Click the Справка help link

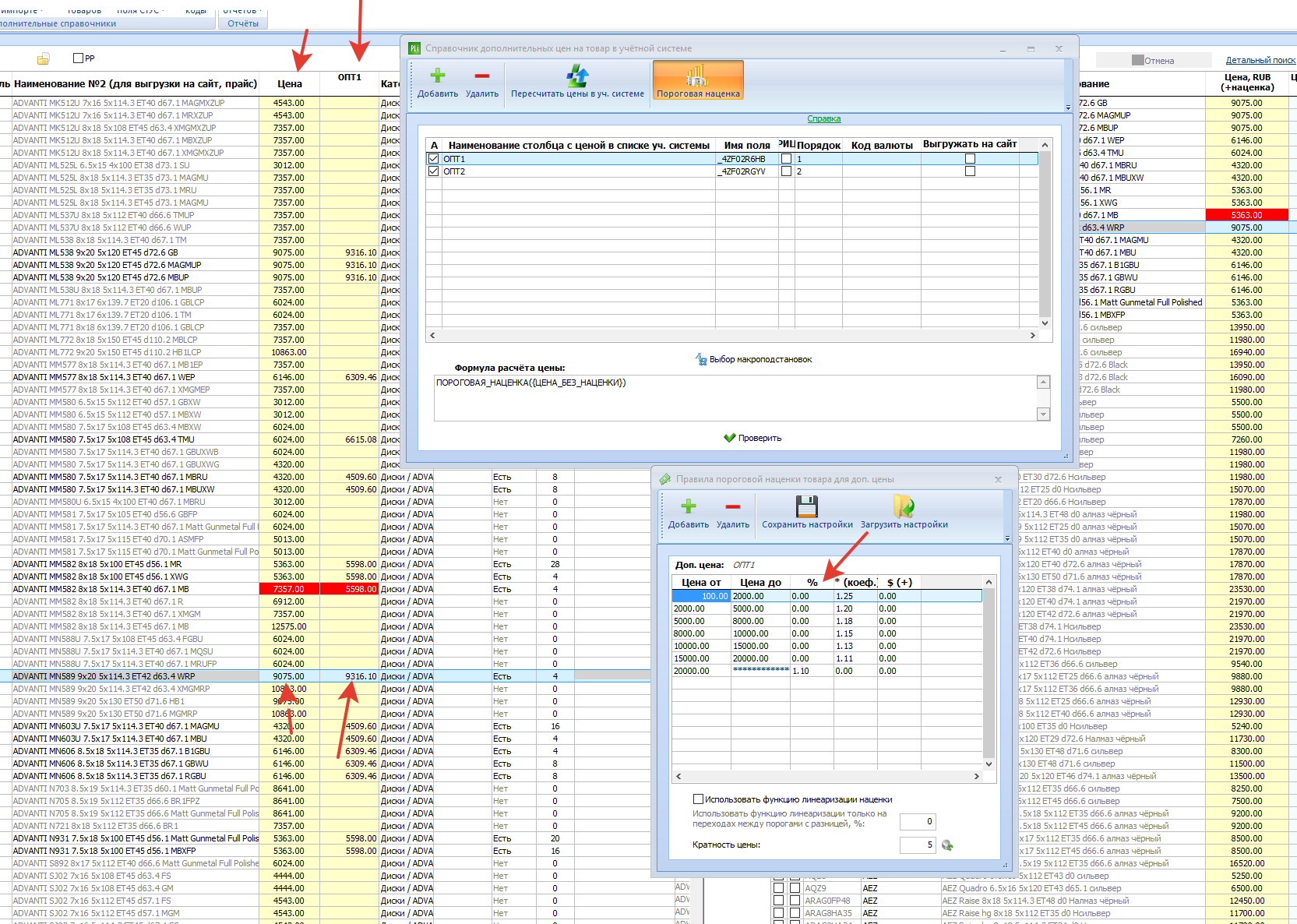[x=824, y=118]
